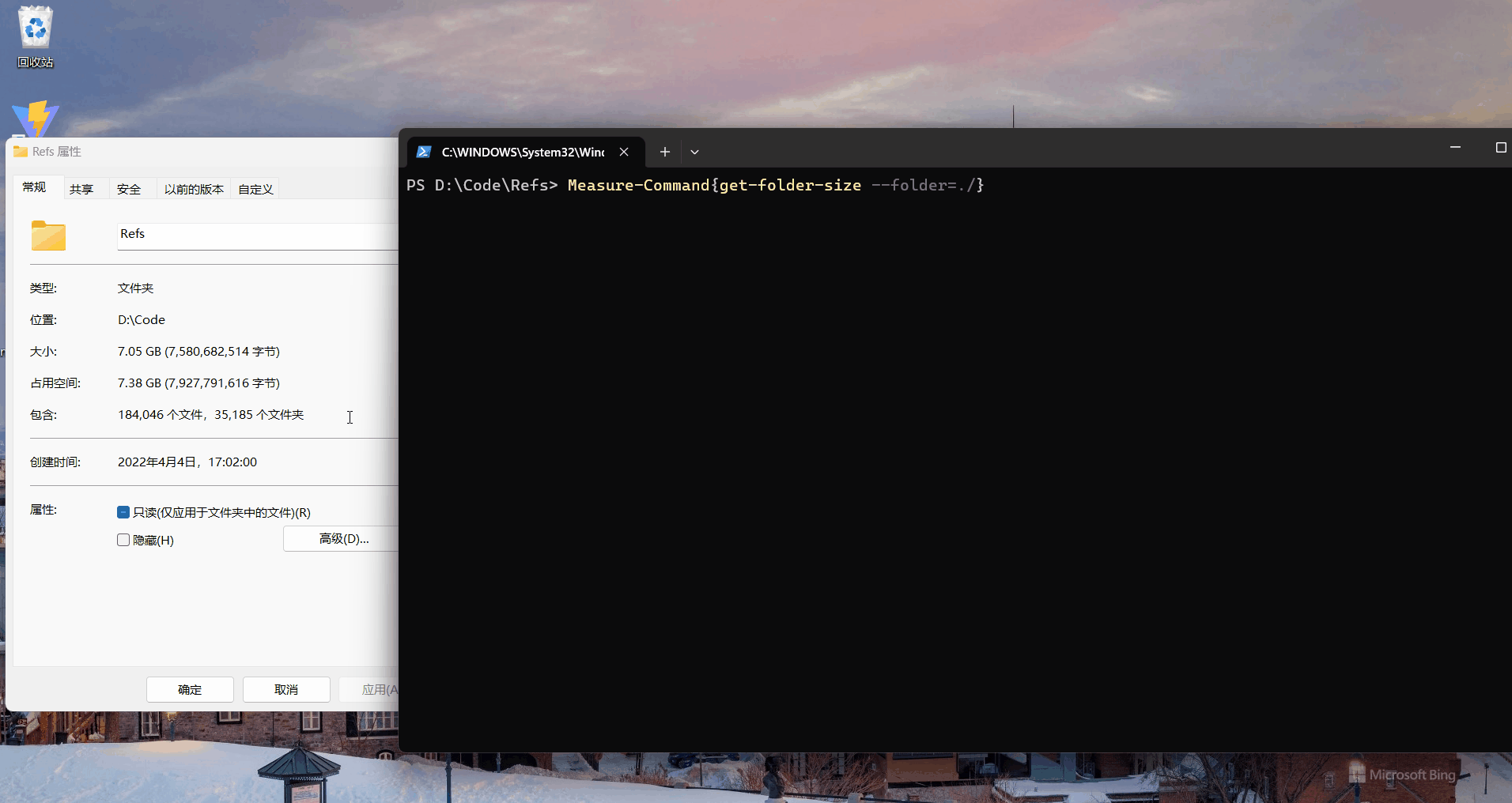The height and width of the screenshot is (803, 1512).
Task: Select the 自定义 tab
Action: [254, 188]
